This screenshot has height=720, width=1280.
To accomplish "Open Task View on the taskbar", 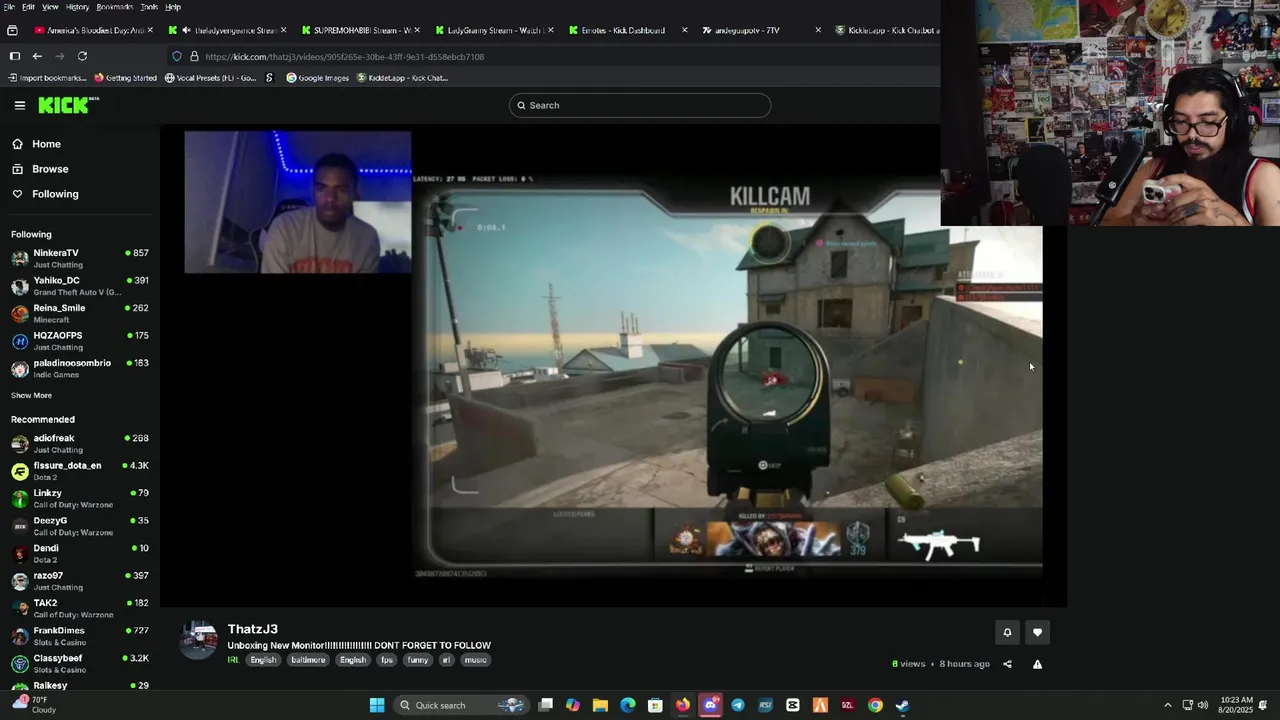I will (x=545, y=705).
